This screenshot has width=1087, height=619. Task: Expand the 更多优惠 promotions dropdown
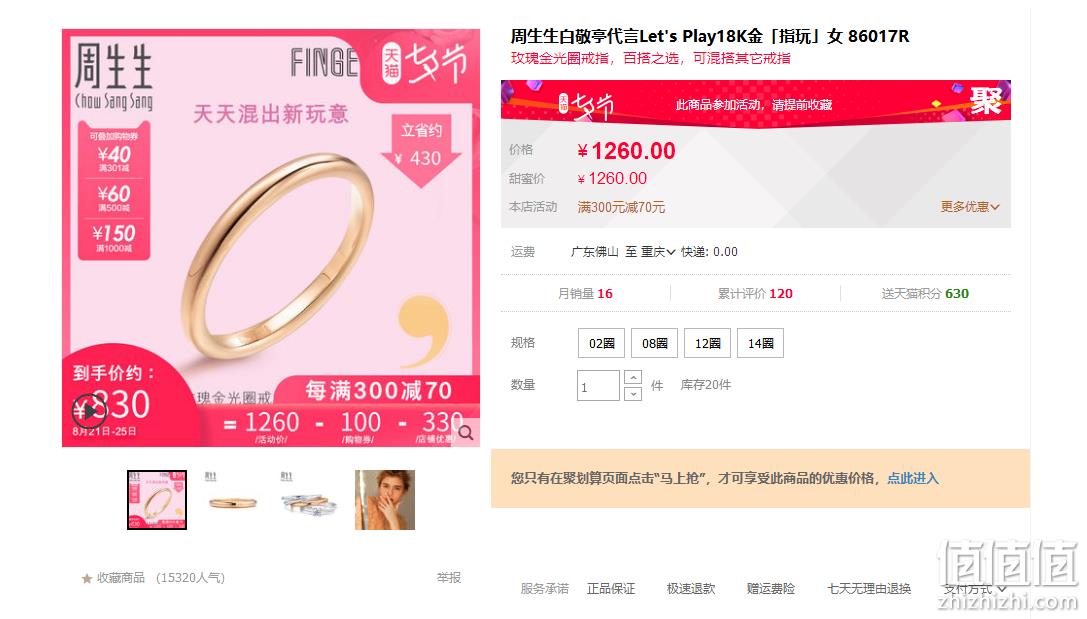(x=970, y=207)
